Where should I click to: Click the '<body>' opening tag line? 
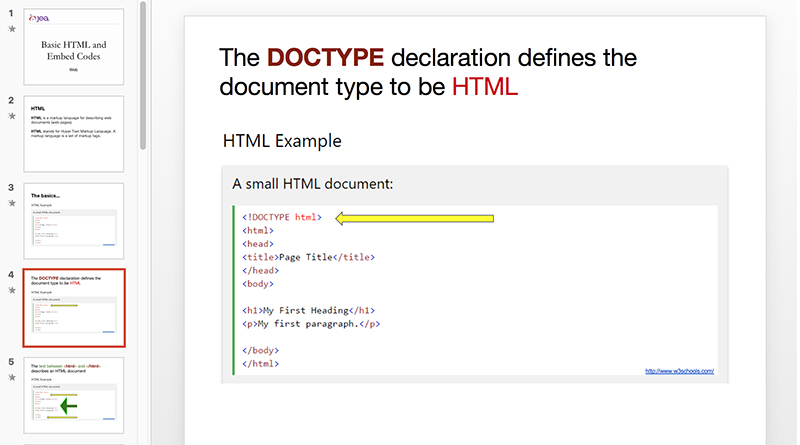(258, 284)
